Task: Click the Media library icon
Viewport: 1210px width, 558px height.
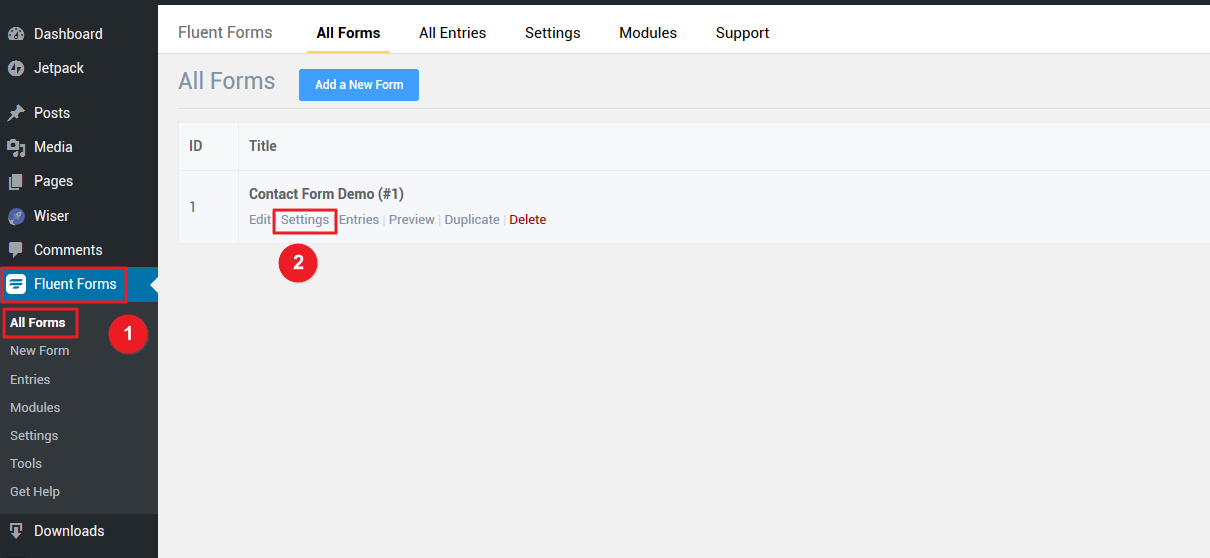Action: pyautogui.click(x=16, y=147)
